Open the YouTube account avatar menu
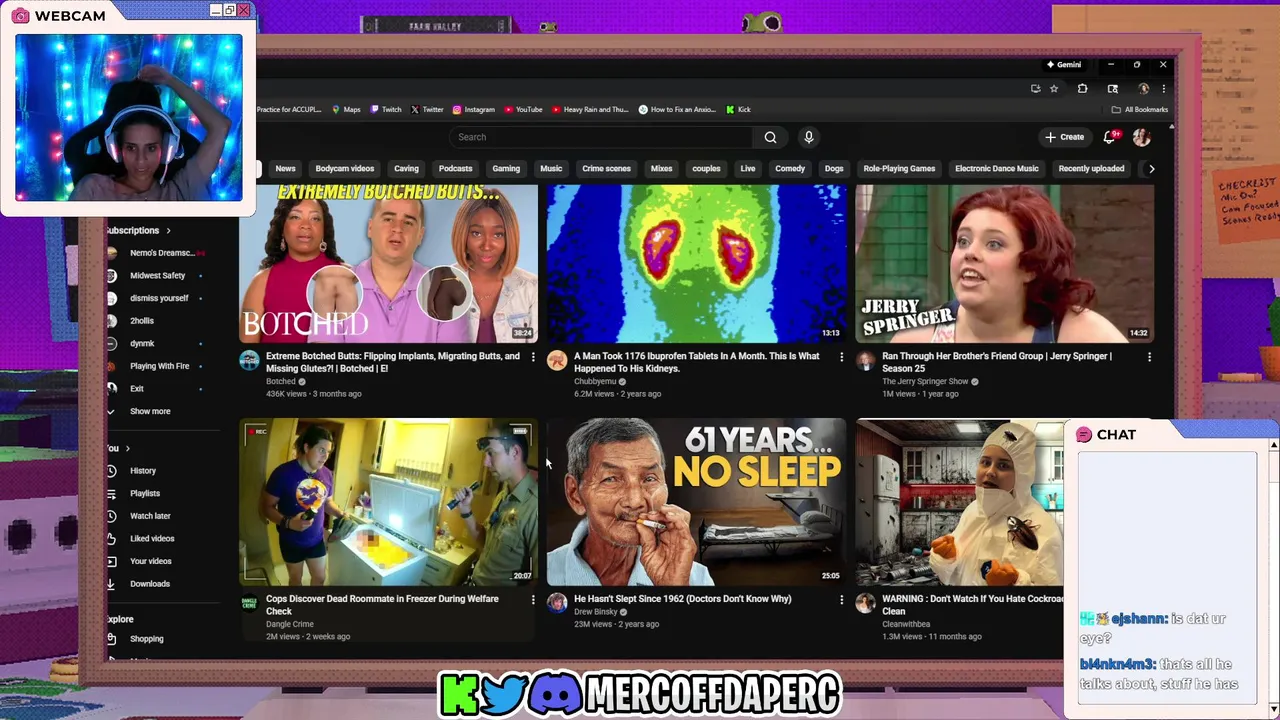The height and width of the screenshot is (720, 1280). (1141, 137)
